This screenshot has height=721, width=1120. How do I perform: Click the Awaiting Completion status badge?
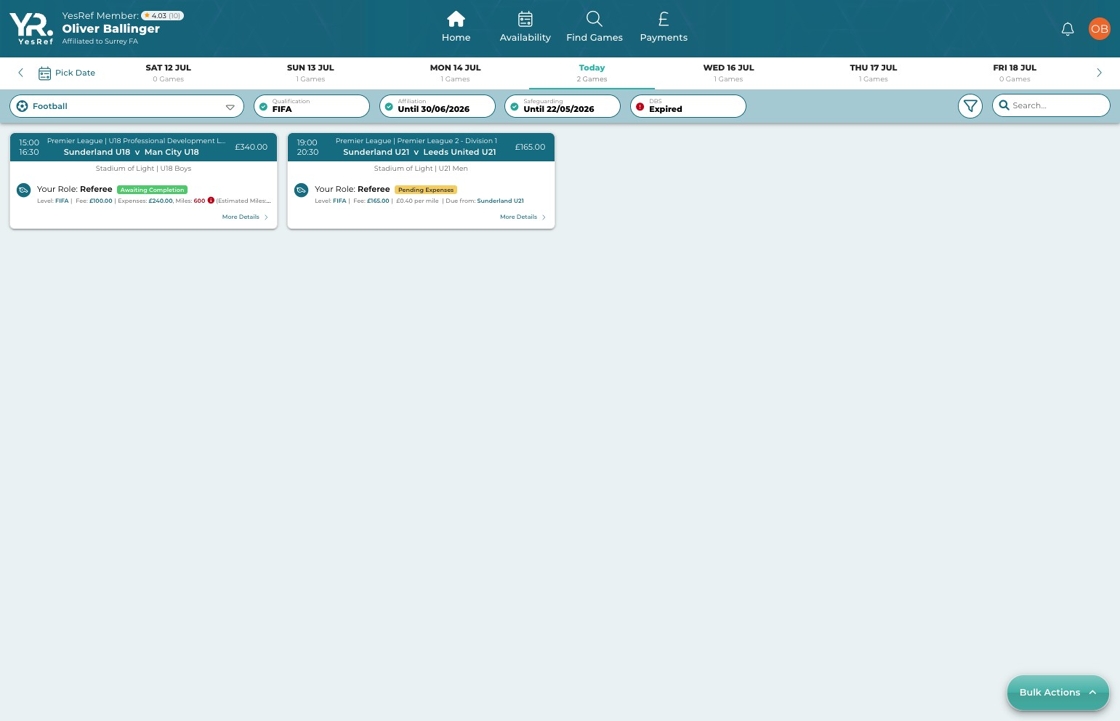[152, 189]
